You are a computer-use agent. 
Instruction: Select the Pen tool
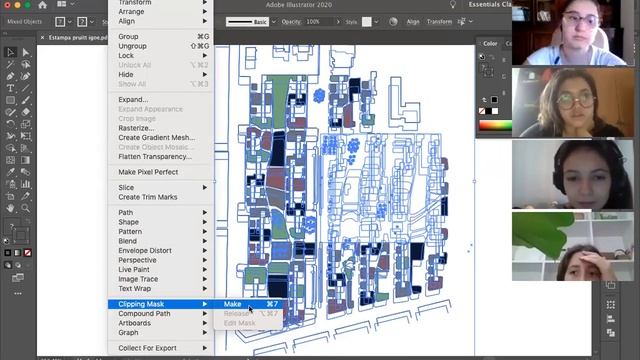[x=10, y=76]
